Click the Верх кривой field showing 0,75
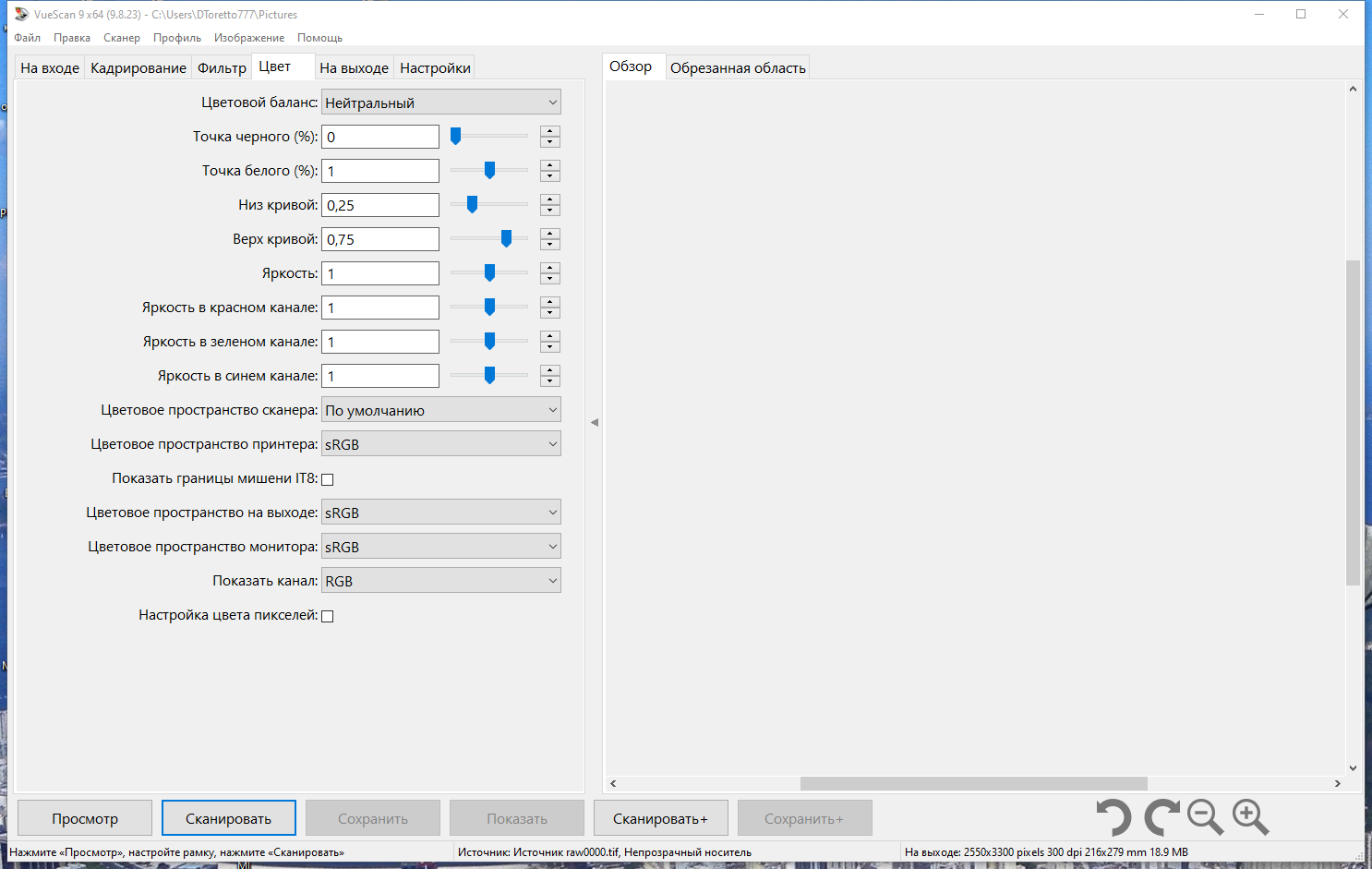The width and height of the screenshot is (1372, 869). pos(380,239)
